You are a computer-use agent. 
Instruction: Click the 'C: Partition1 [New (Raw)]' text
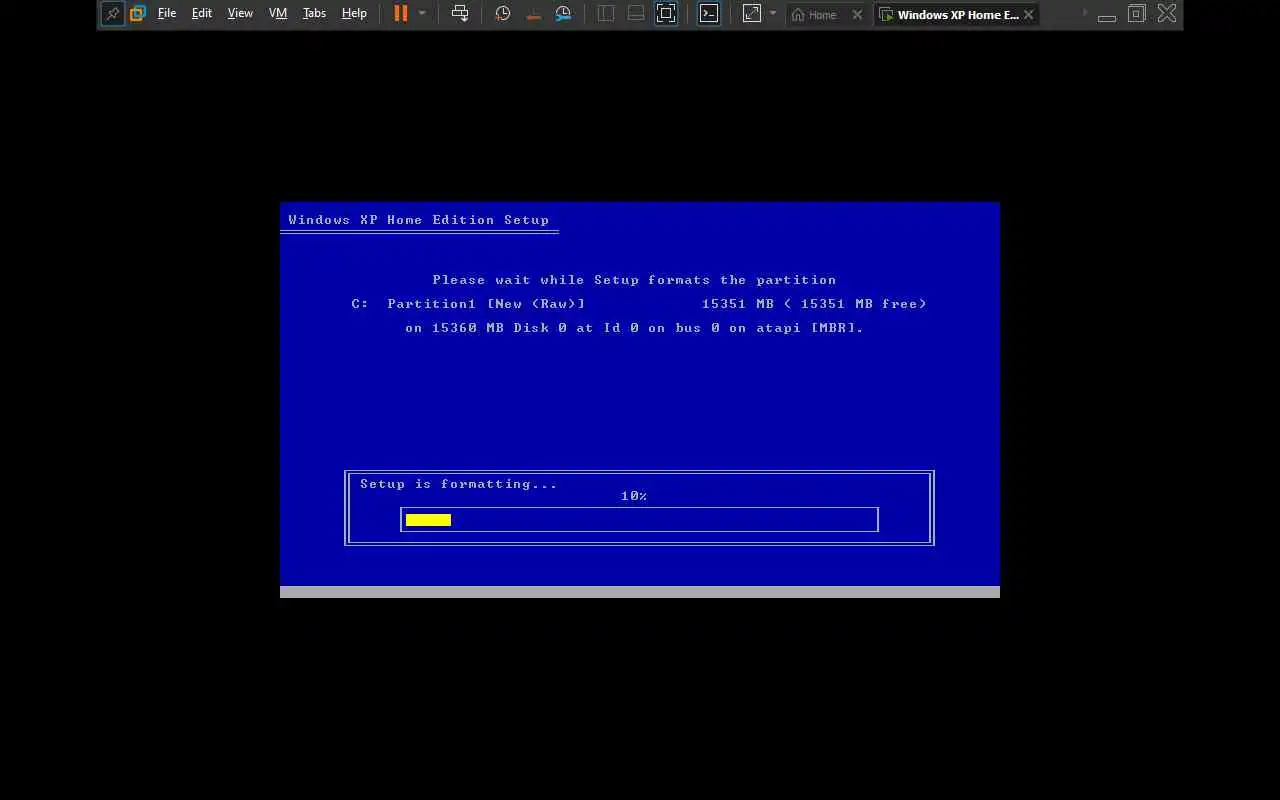click(469, 304)
